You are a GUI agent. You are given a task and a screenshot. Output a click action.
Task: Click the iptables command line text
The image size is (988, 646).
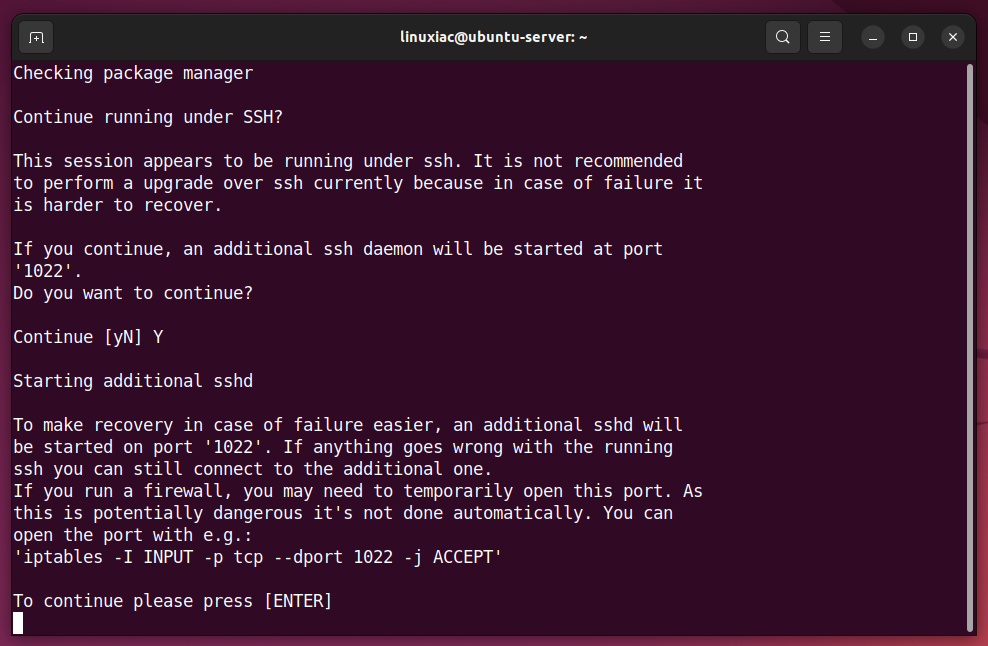257,557
